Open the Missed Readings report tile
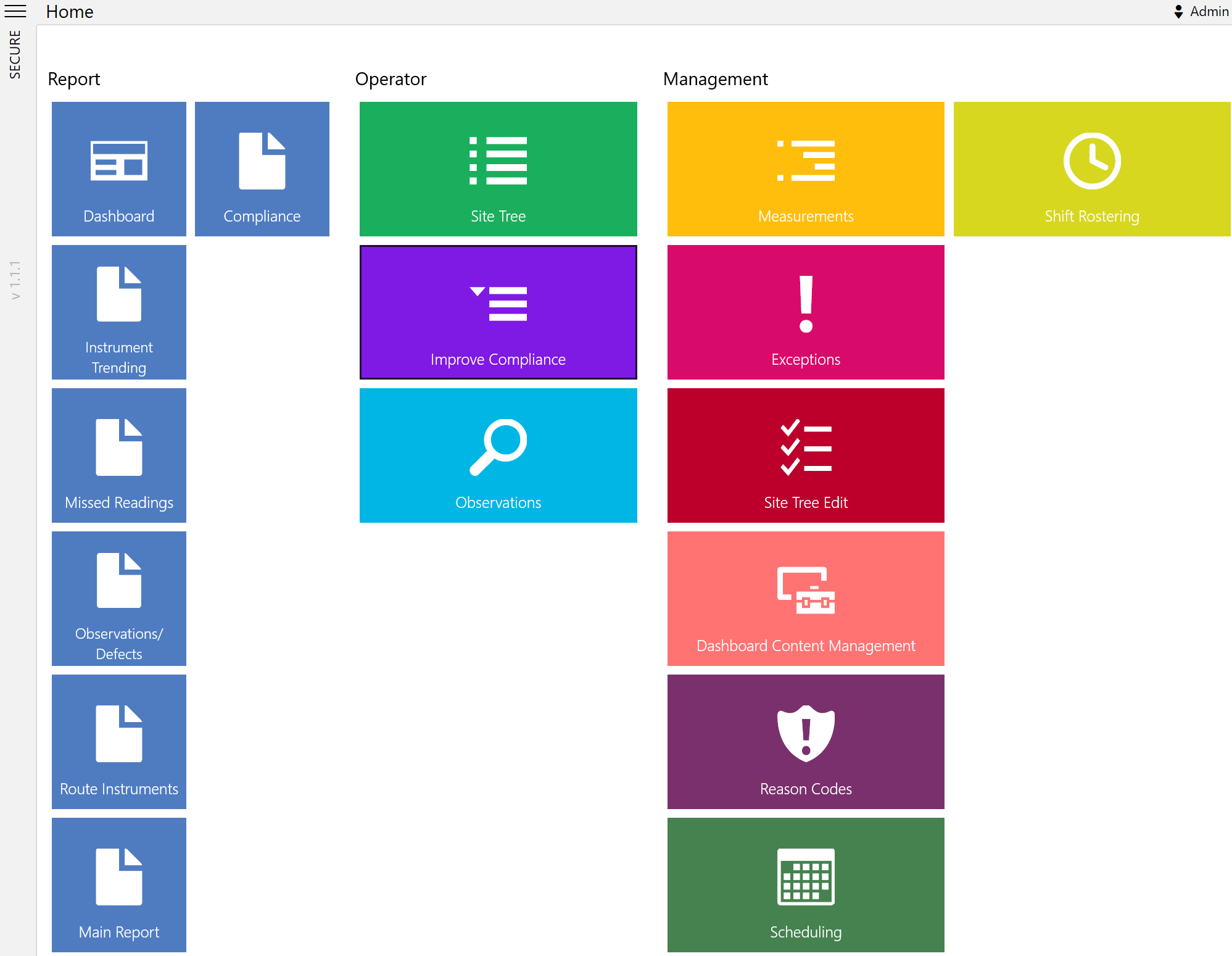 click(119, 455)
